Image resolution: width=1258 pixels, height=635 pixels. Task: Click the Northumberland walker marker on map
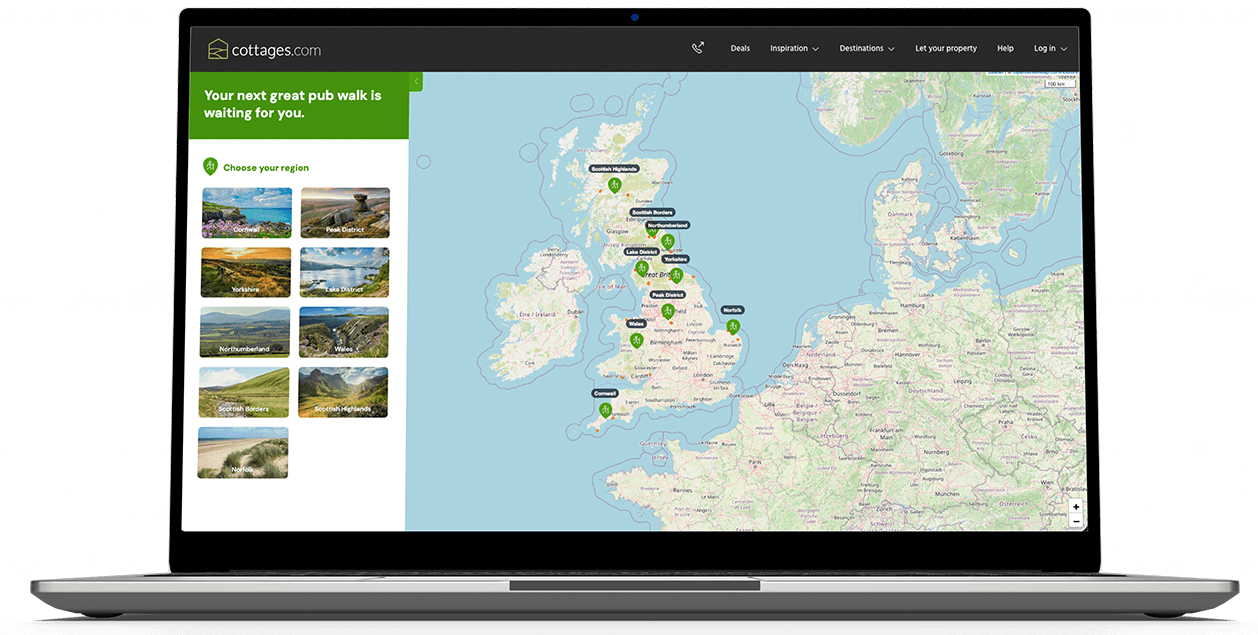(x=667, y=241)
